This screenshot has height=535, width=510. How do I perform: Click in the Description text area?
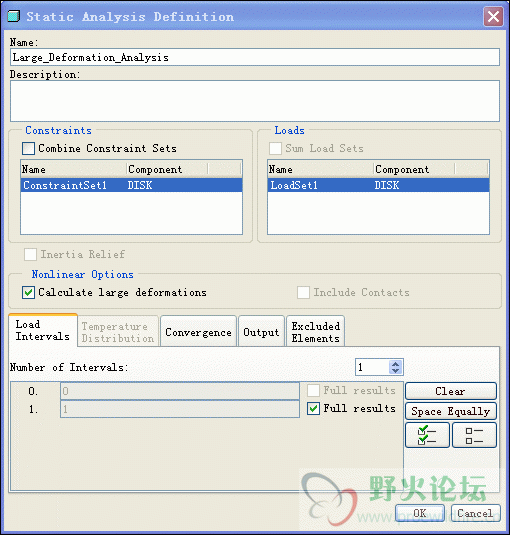[255, 101]
